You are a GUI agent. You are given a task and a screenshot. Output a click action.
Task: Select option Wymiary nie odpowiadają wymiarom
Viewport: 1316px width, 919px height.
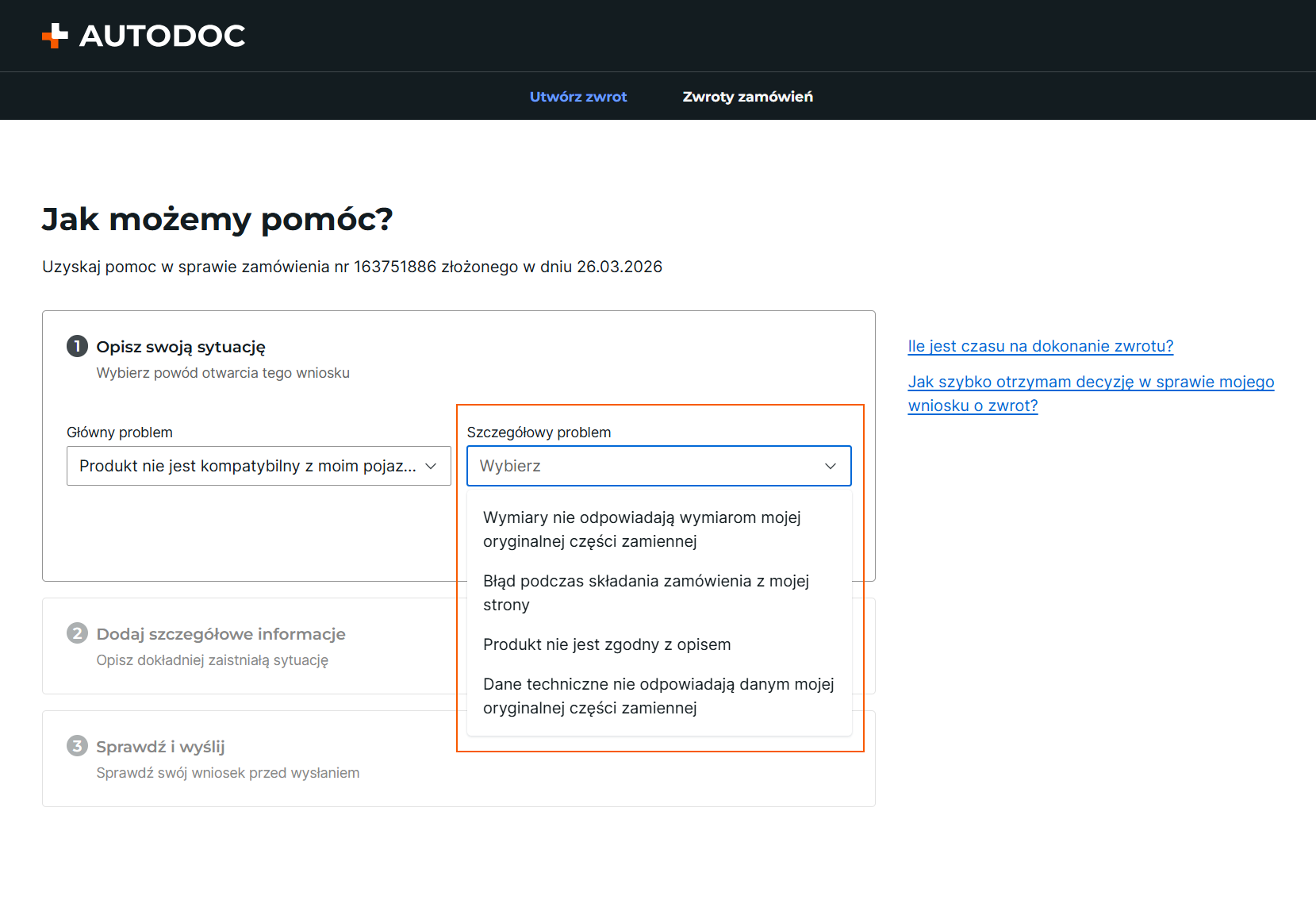659,529
